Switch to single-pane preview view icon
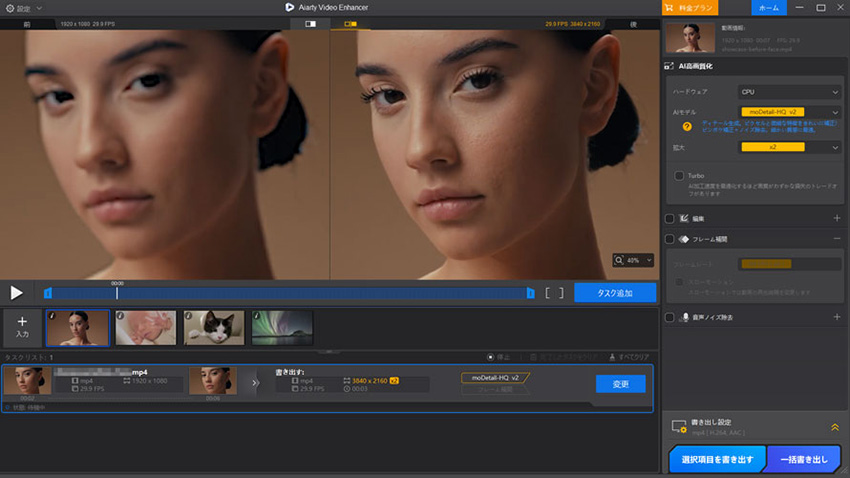 point(310,22)
